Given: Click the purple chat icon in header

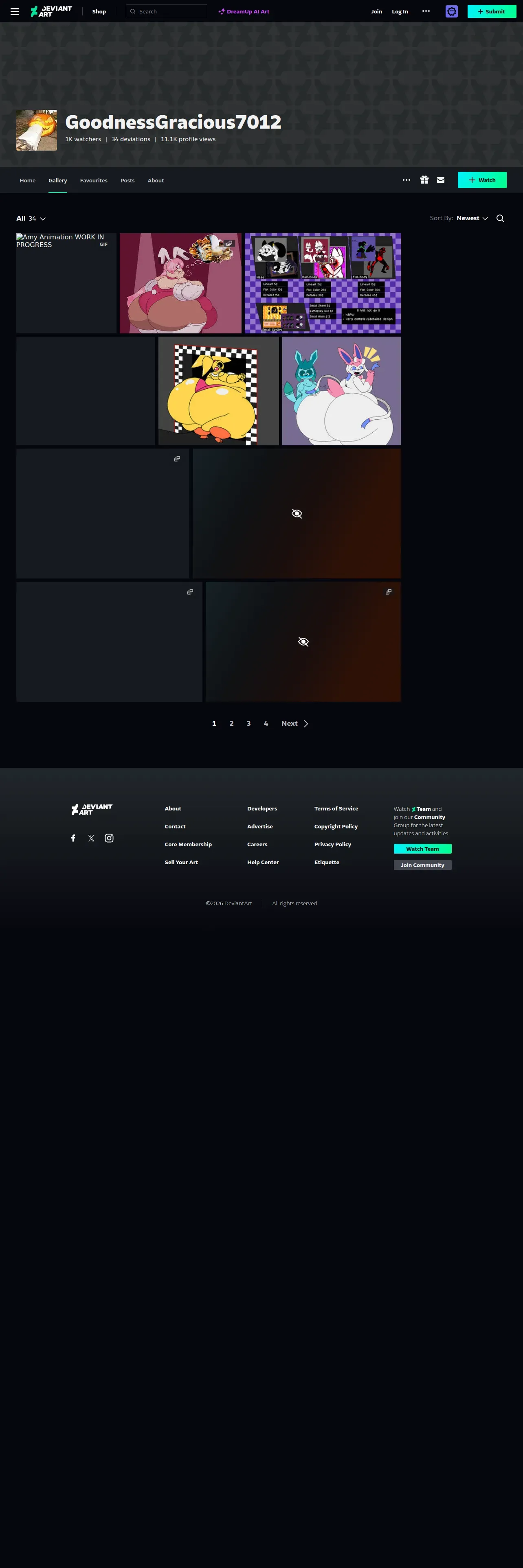Looking at the screenshot, I should (x=452, y=11).
